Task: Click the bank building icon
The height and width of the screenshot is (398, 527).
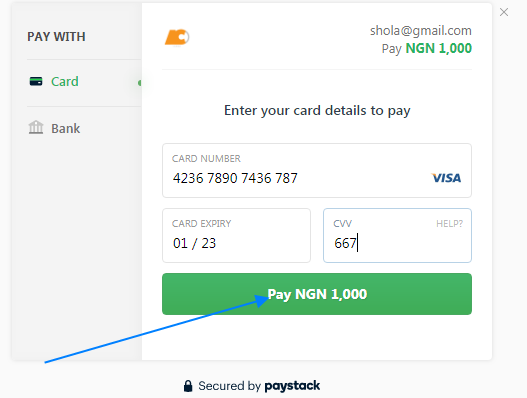Action: coord(36,127)
